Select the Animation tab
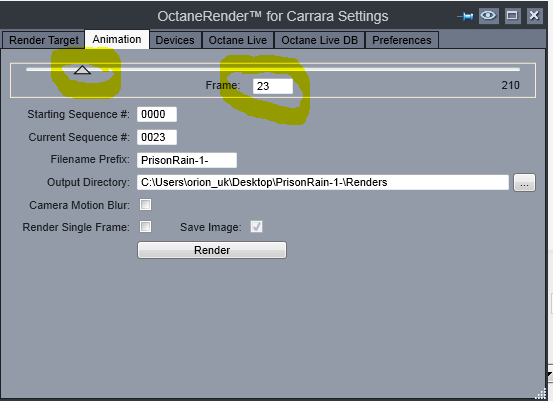 coord(117,39)
